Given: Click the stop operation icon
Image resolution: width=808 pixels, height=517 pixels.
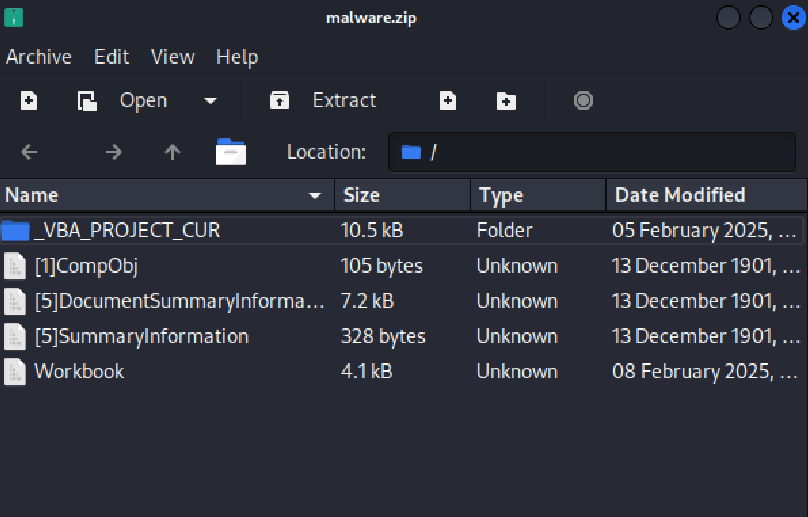Looking at the screenshot, I should 583,100.
